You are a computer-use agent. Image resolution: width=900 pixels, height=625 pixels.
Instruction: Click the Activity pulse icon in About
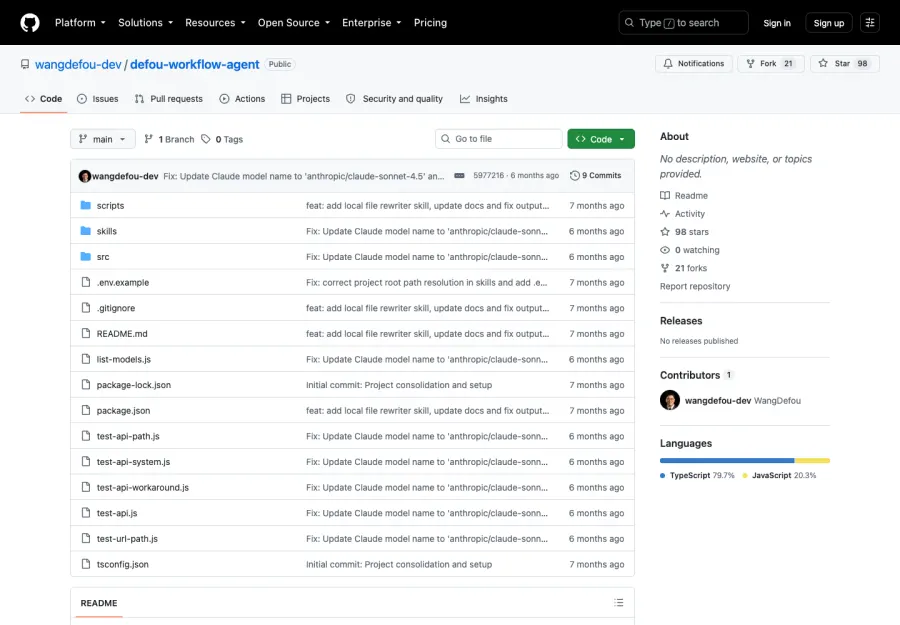tap(665, 213)
